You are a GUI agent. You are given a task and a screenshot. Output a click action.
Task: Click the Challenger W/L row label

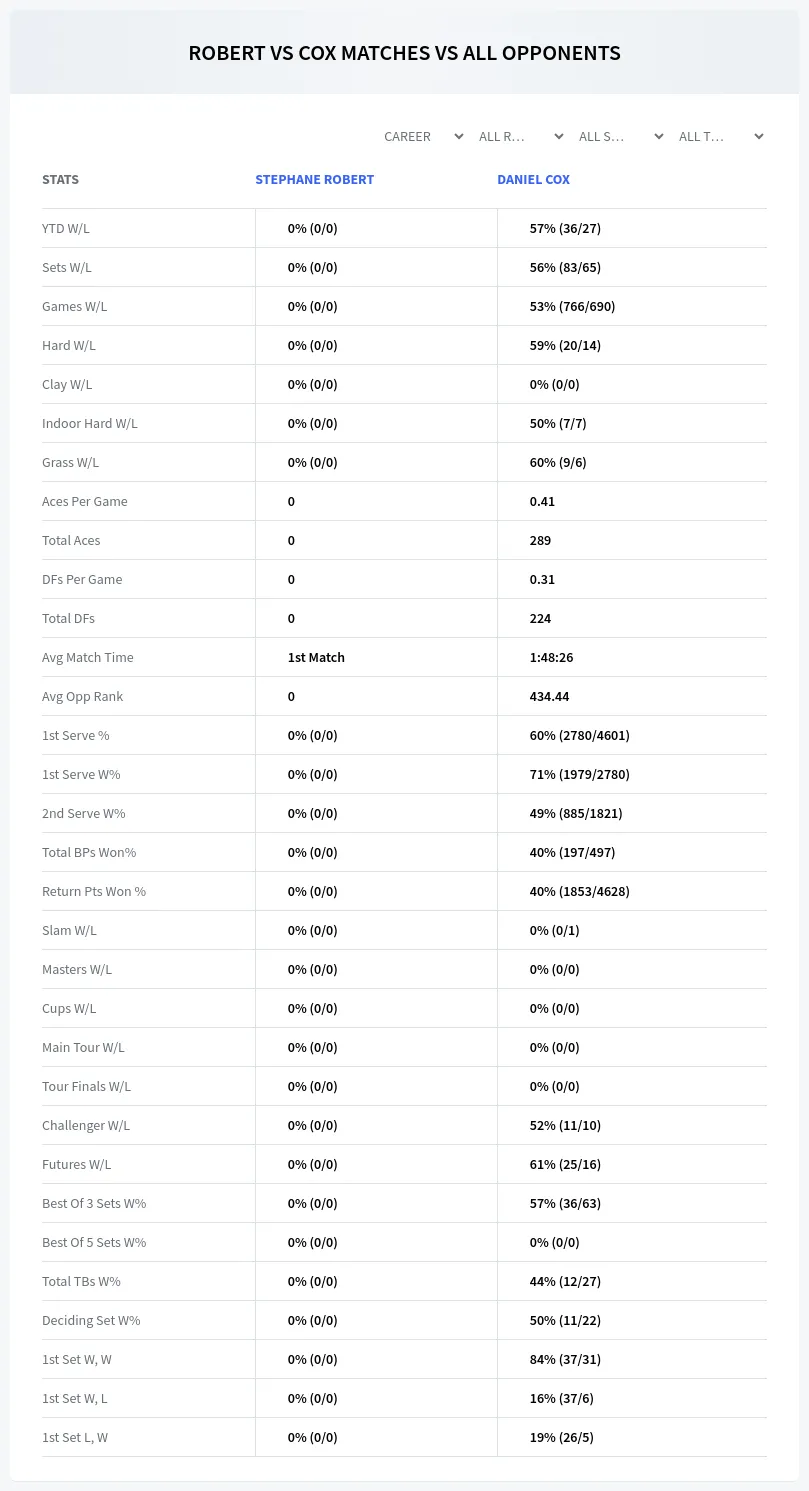click(x=86, y=1125)
